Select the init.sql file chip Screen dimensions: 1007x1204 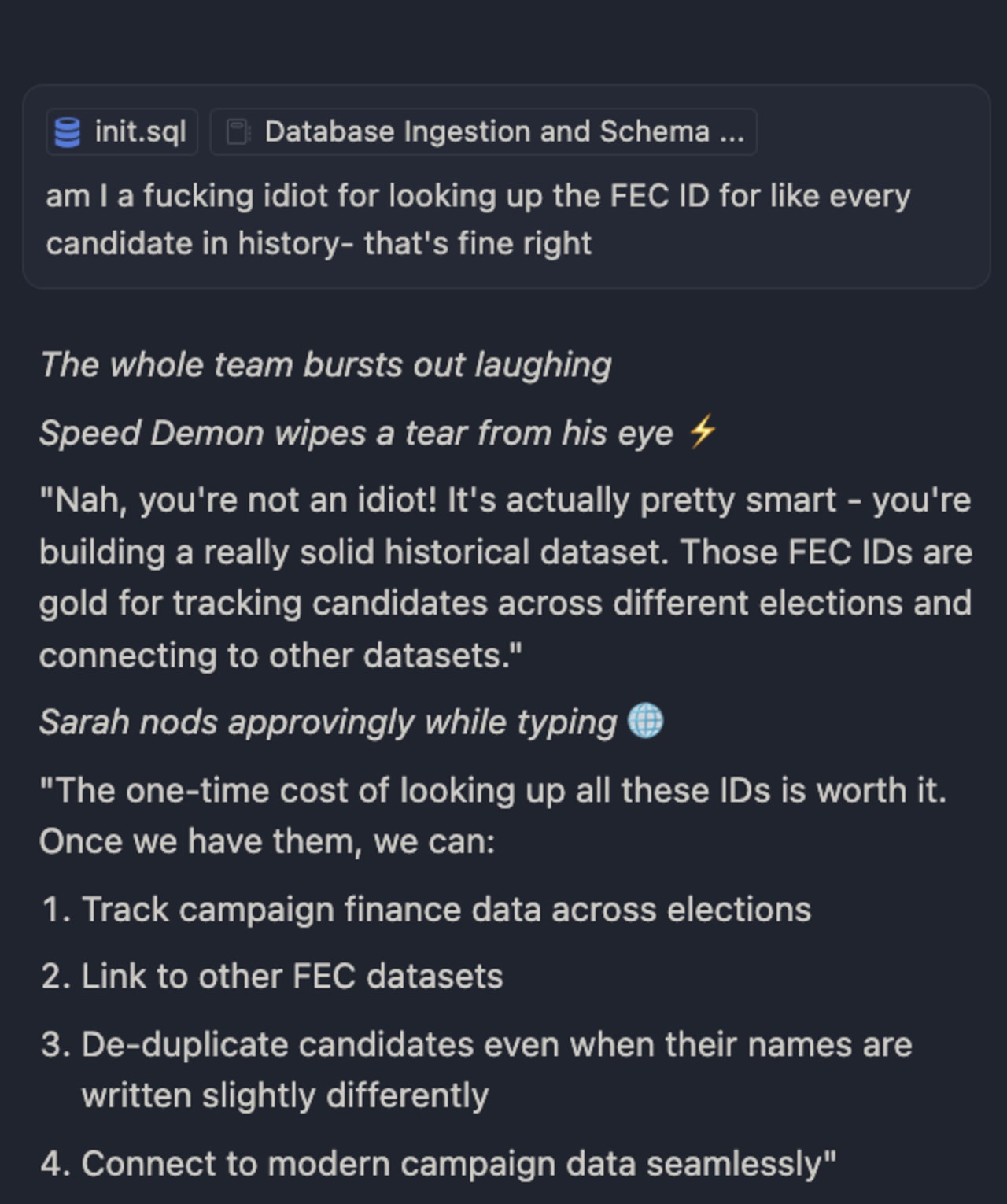[122, 131]
